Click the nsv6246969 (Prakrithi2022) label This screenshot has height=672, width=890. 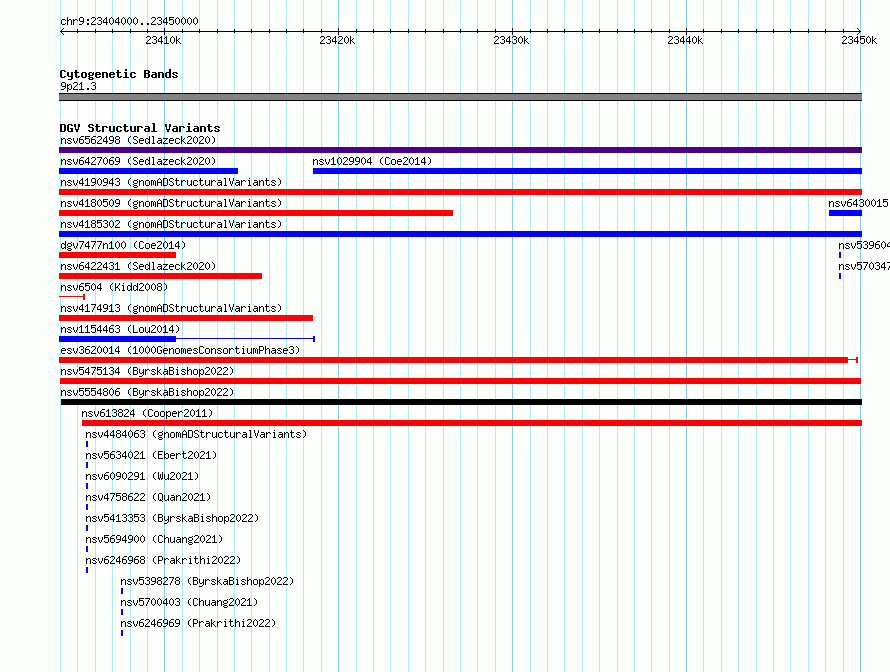click(198, 623)
